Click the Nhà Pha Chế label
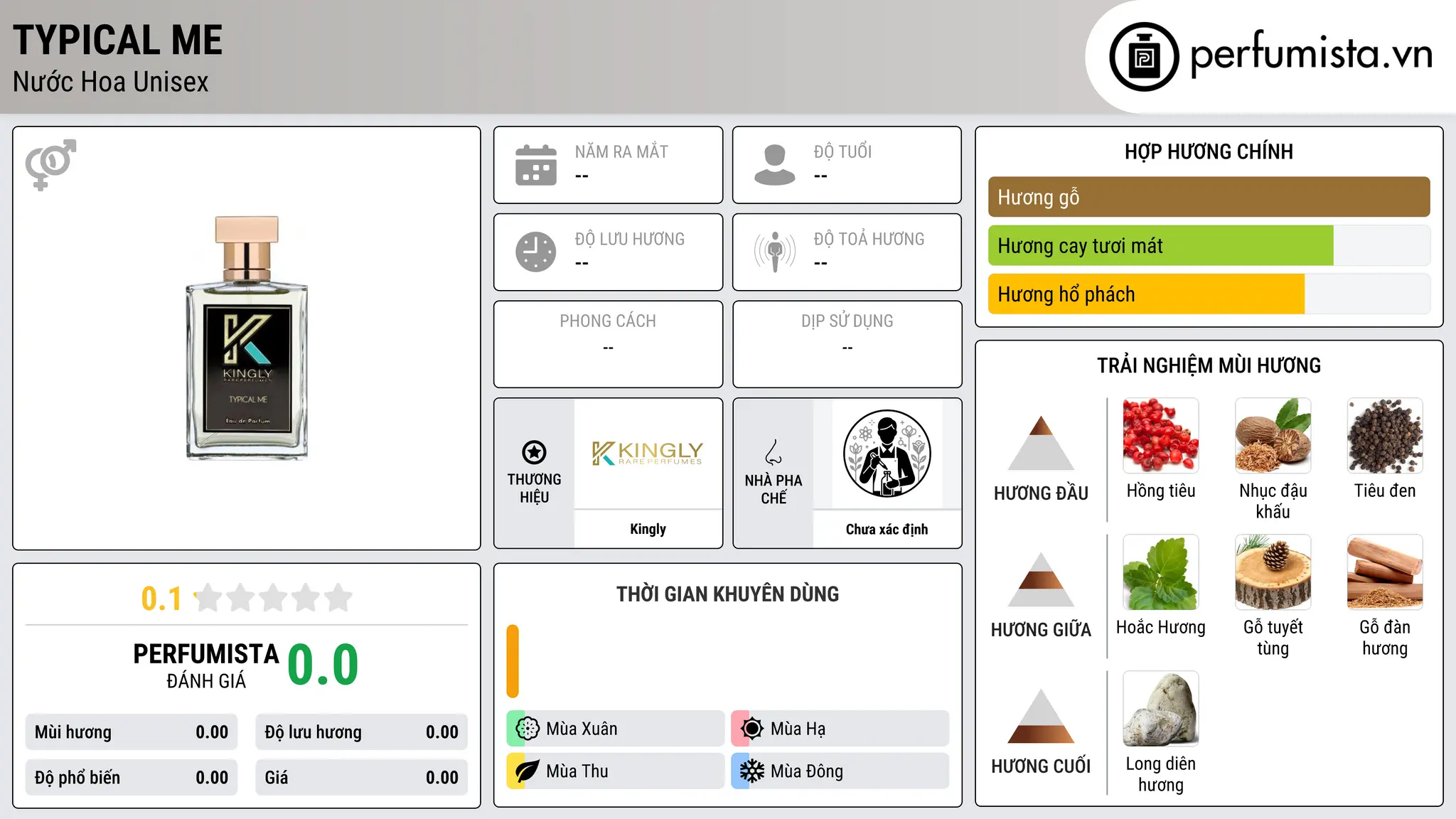The image size is (1456, 819). tap(773, 489)
